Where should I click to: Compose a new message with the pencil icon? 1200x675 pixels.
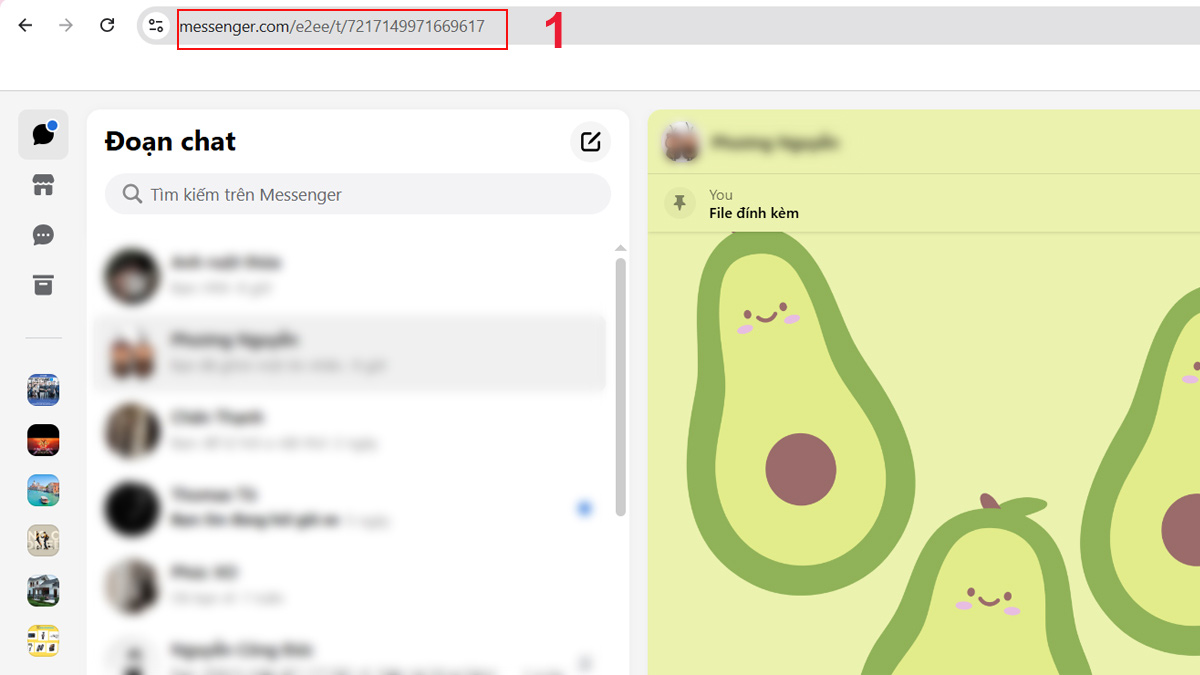[x=590, y=141]
